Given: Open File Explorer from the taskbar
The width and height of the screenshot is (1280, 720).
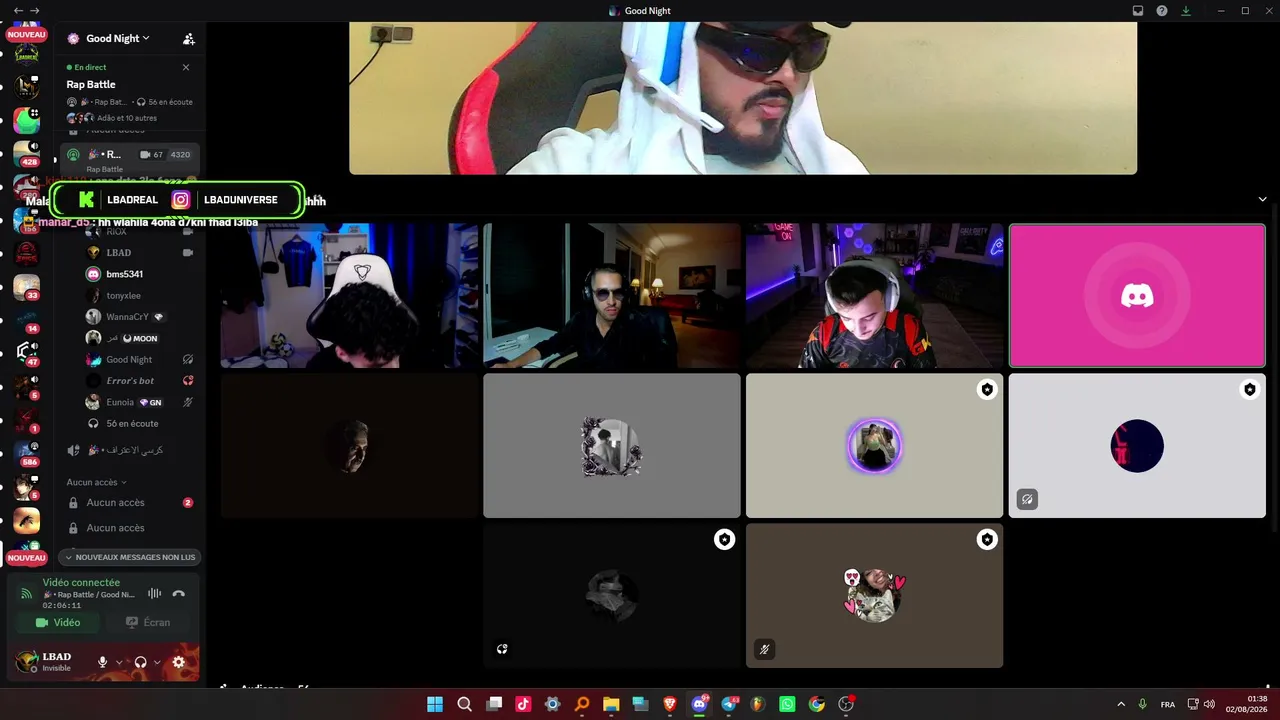Looking at the screenshot, I should click(611, 704).
